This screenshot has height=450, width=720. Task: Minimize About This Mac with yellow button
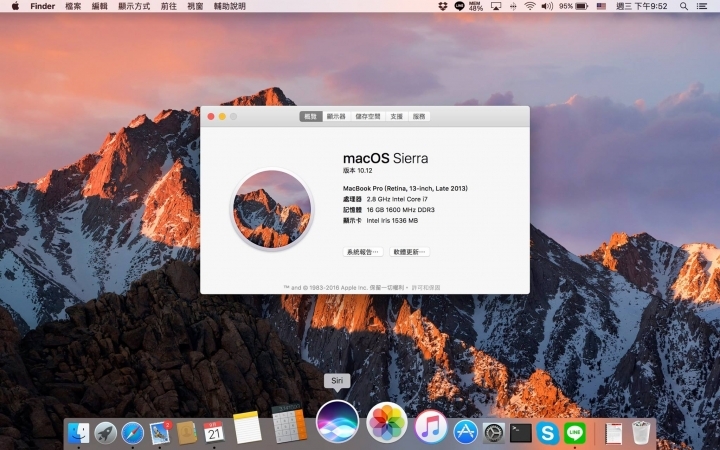(x=222, y=117)
